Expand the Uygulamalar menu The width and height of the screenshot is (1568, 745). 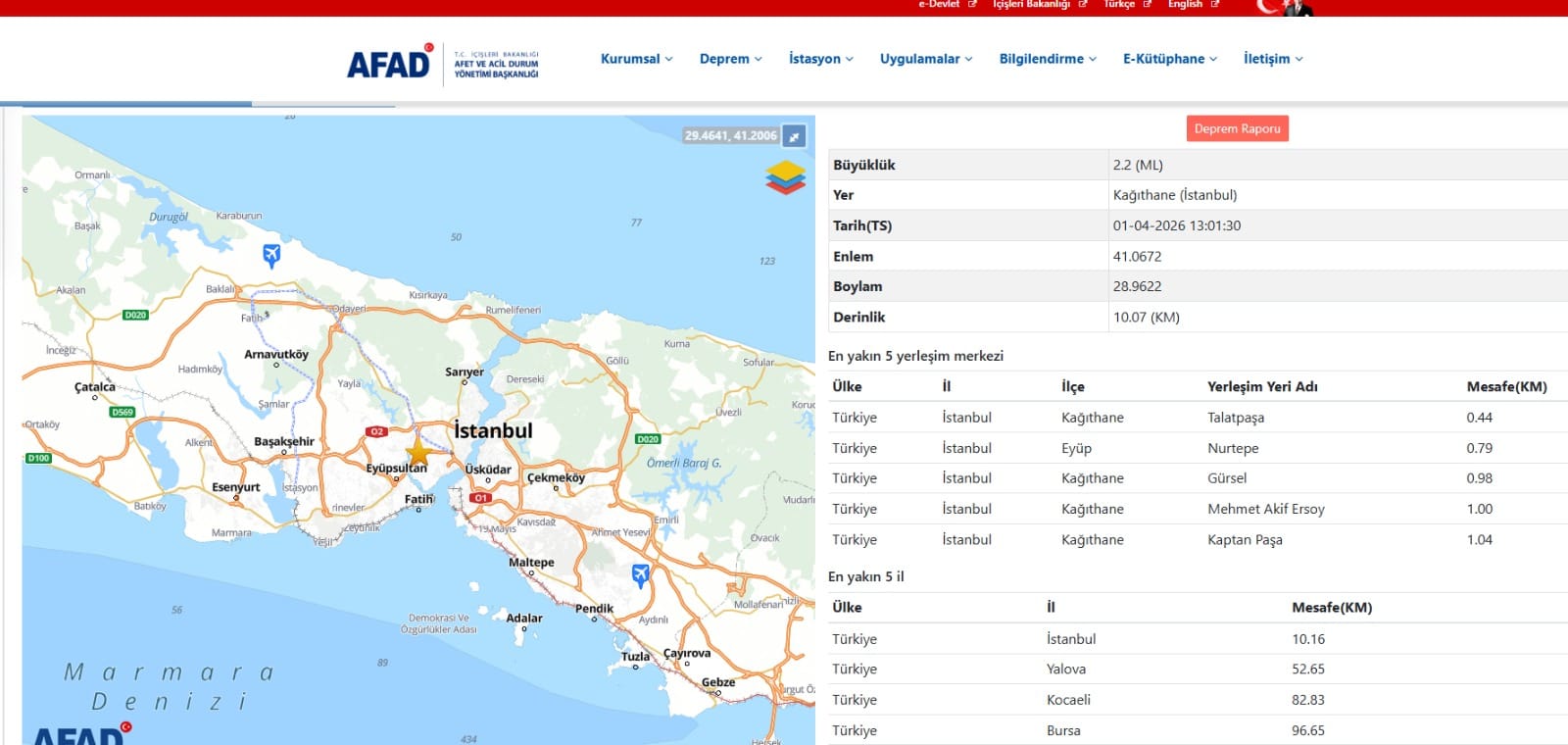tap(925, 59)
